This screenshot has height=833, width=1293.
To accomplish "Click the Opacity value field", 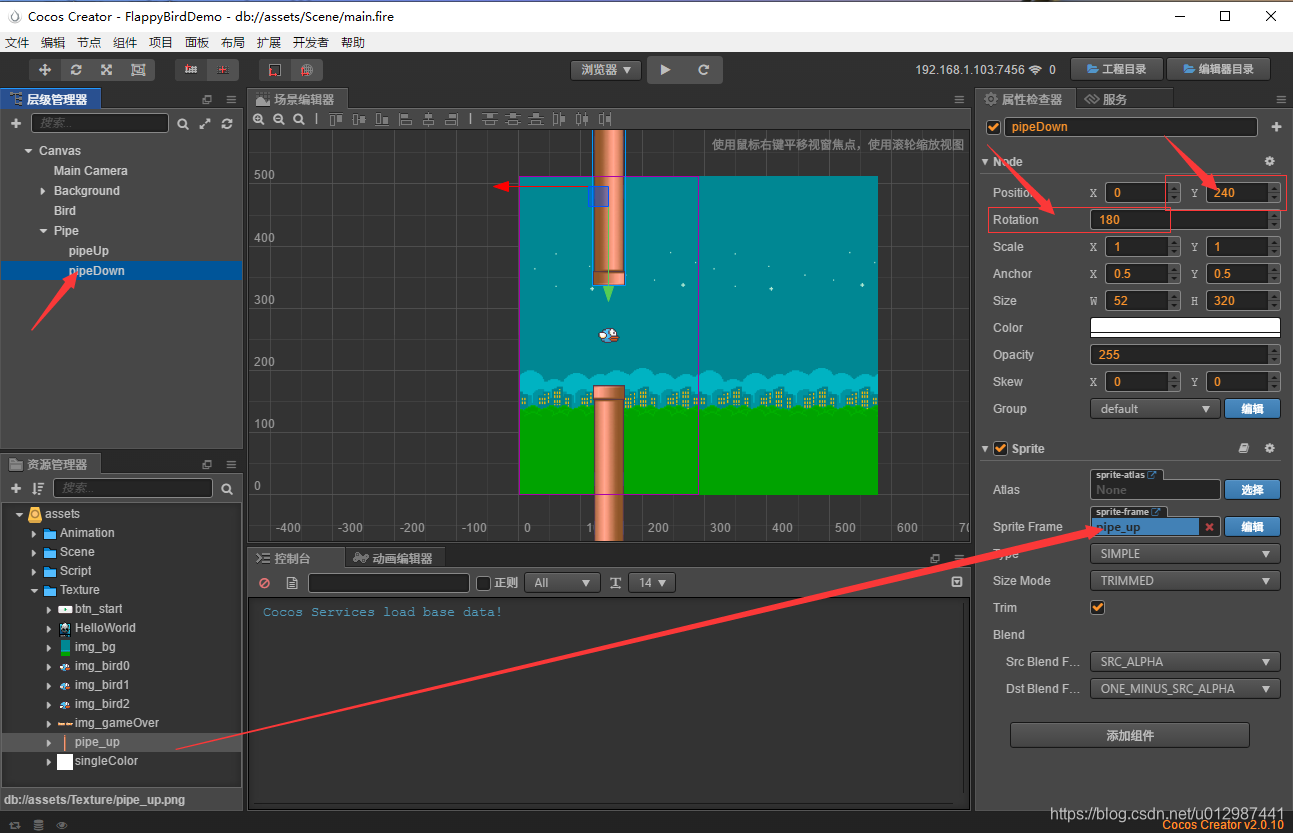I will coord(1178,354).
